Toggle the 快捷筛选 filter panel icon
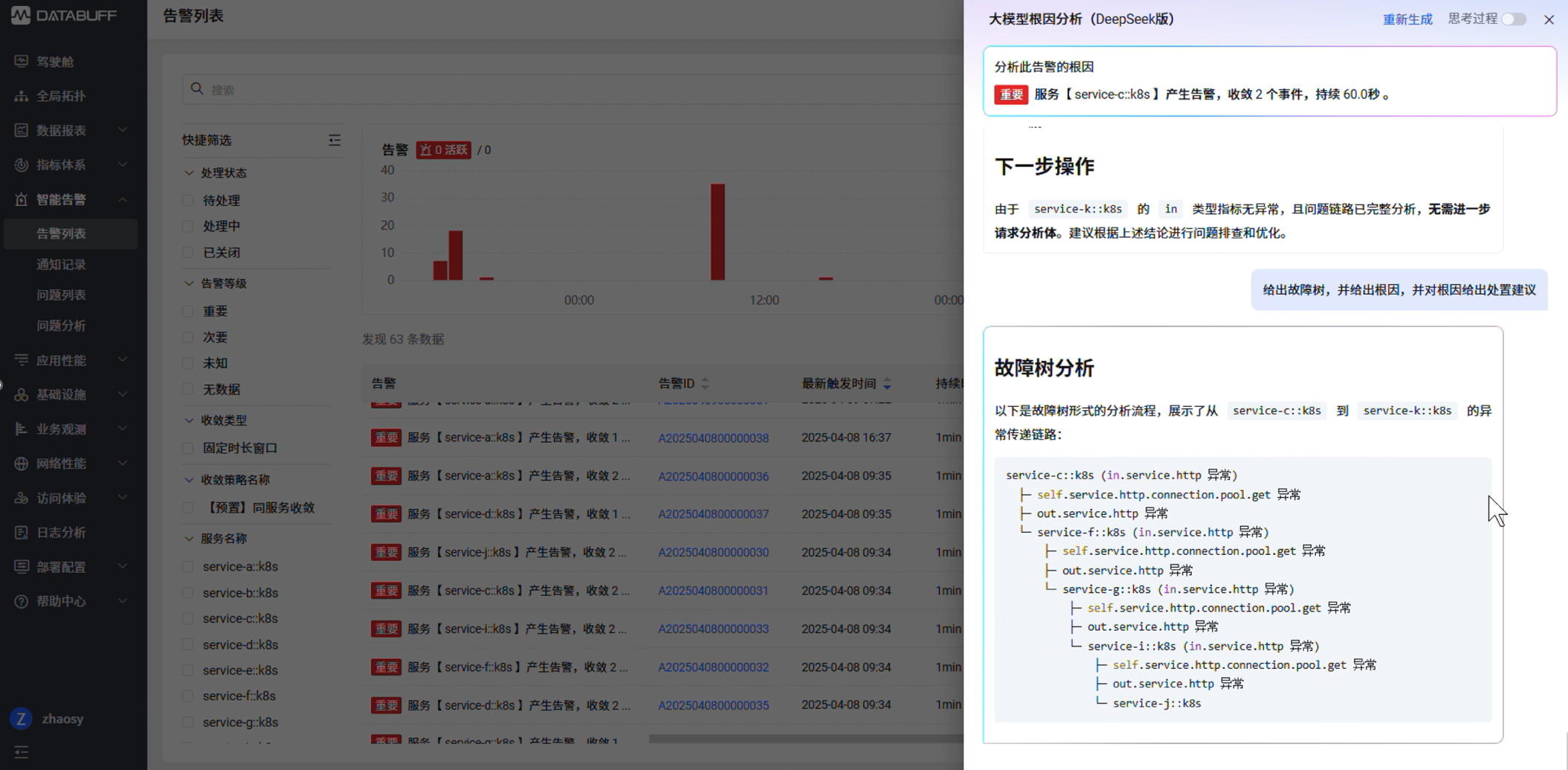This screenshot has width=1568, height=770. (x=335, y=140)
